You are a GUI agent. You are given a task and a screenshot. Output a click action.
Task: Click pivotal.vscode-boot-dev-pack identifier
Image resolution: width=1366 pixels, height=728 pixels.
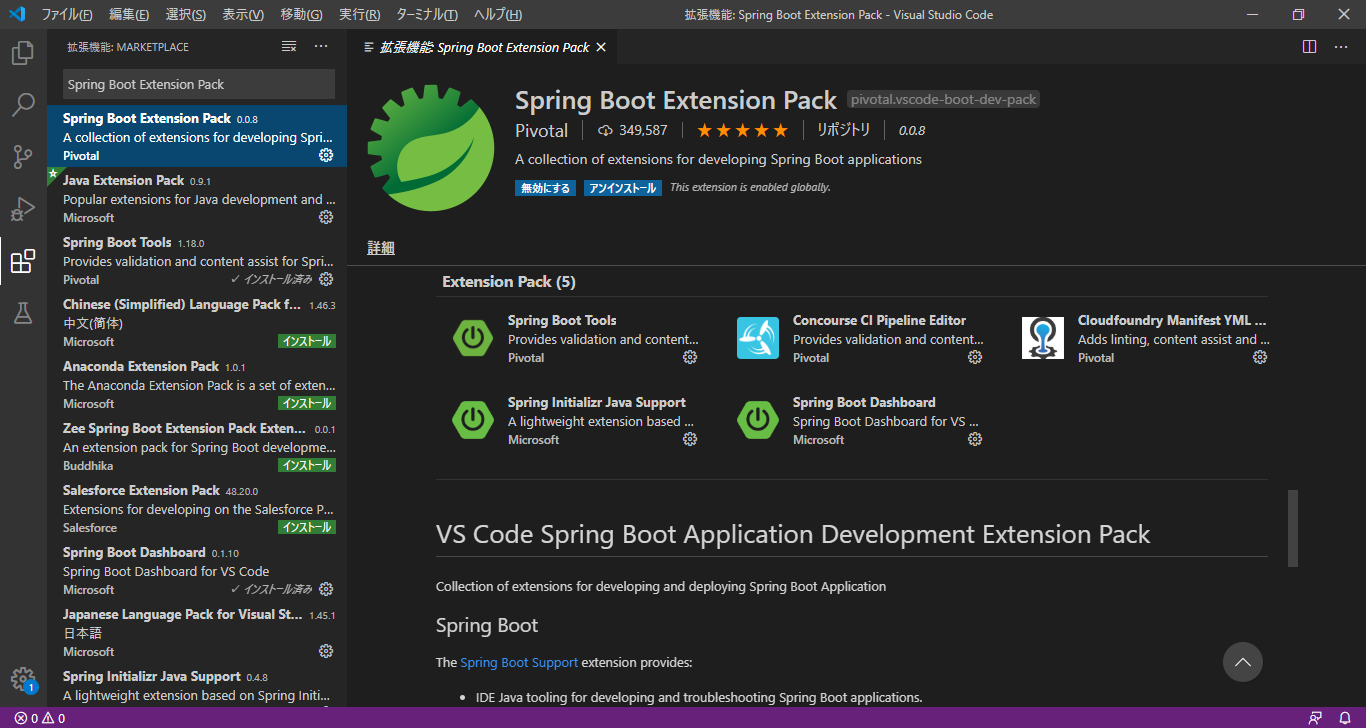[x=944, y=99]
